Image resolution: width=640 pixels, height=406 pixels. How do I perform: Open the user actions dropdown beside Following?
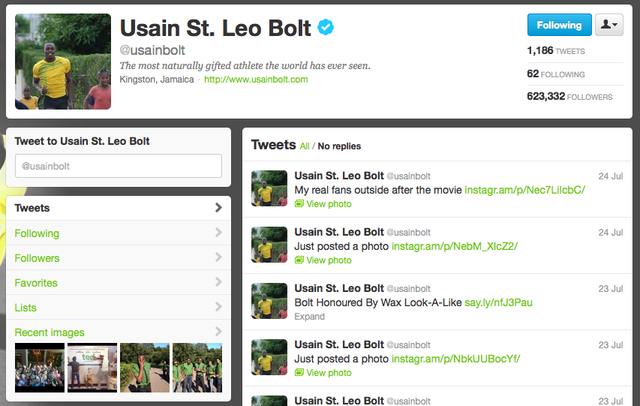pos(609,25)
